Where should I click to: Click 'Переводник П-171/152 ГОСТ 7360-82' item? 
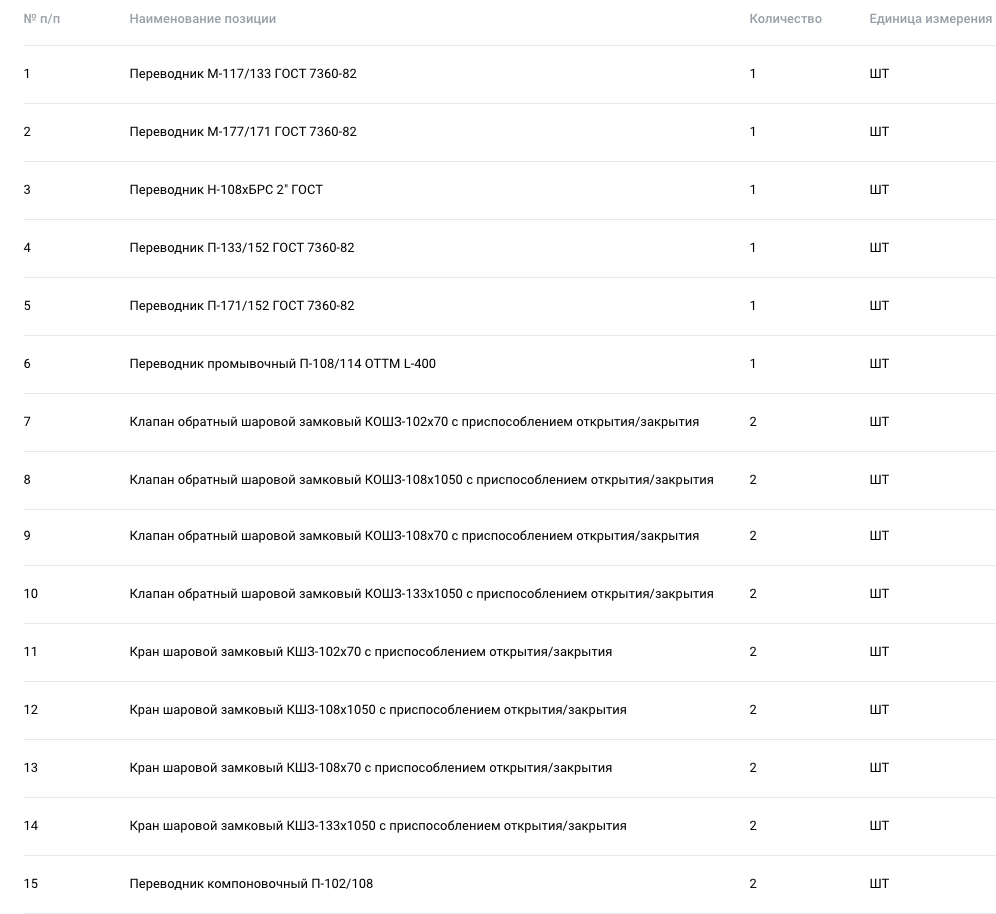[x=242, y=306]
